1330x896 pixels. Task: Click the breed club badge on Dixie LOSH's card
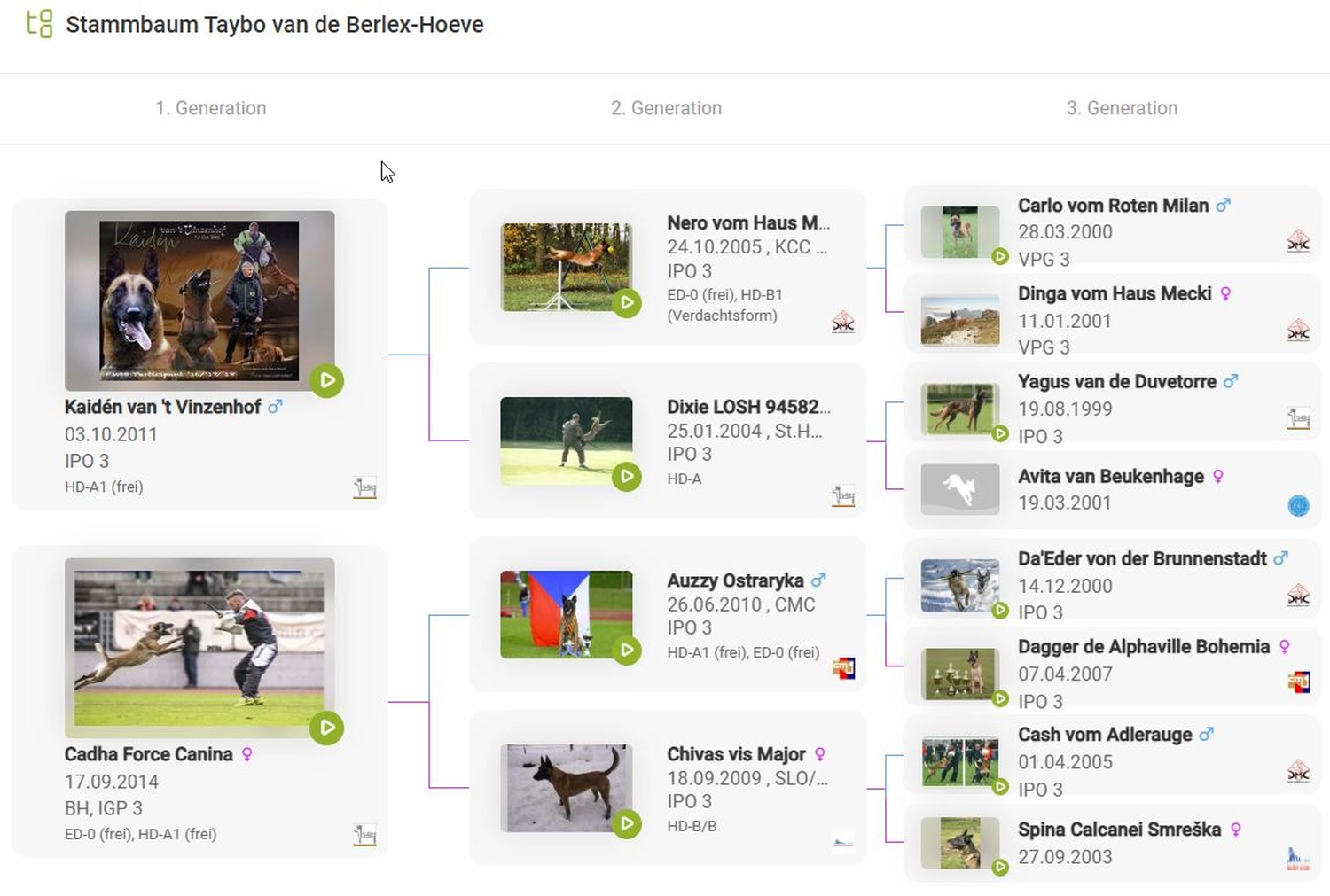pyautogui.click(x=842, y=495)
